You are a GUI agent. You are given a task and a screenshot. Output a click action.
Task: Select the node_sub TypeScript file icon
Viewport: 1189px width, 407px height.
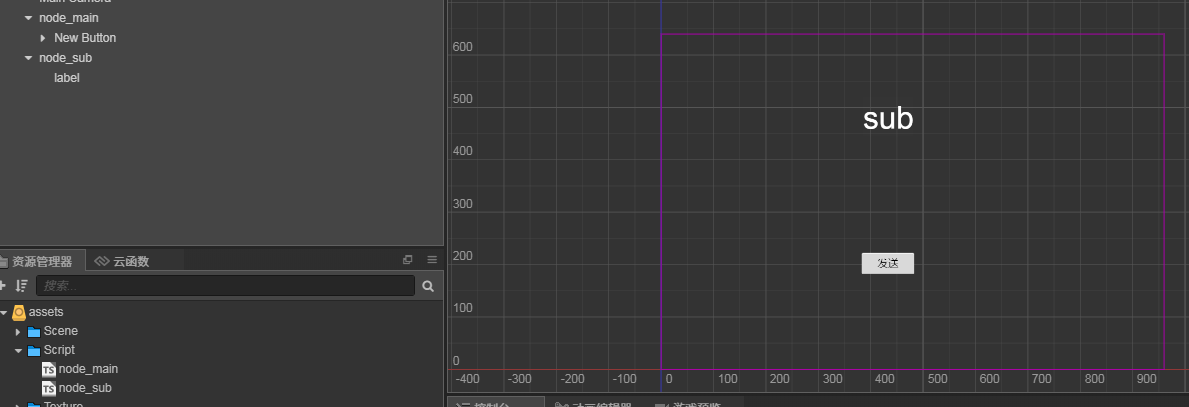point(48,388)
